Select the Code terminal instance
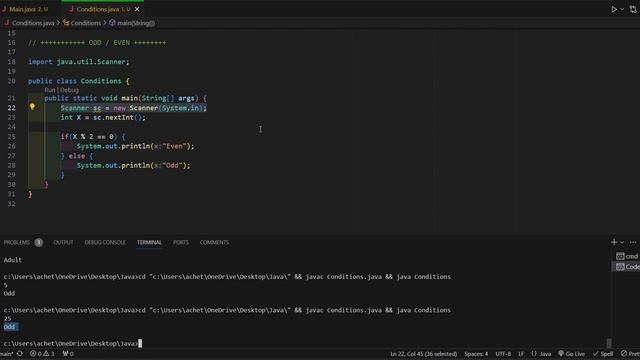640x360 pixels. 627,267
